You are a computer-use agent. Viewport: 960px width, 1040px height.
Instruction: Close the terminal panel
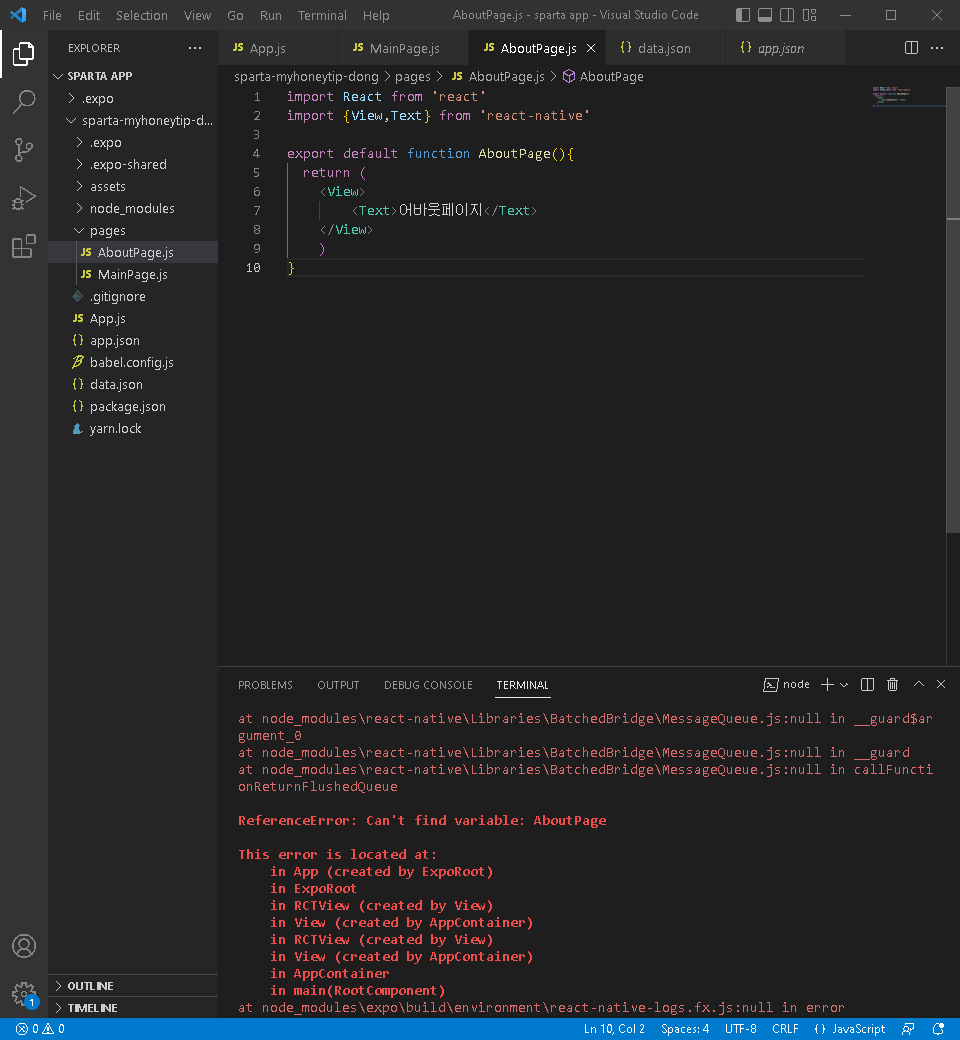[x=941, y=684]
